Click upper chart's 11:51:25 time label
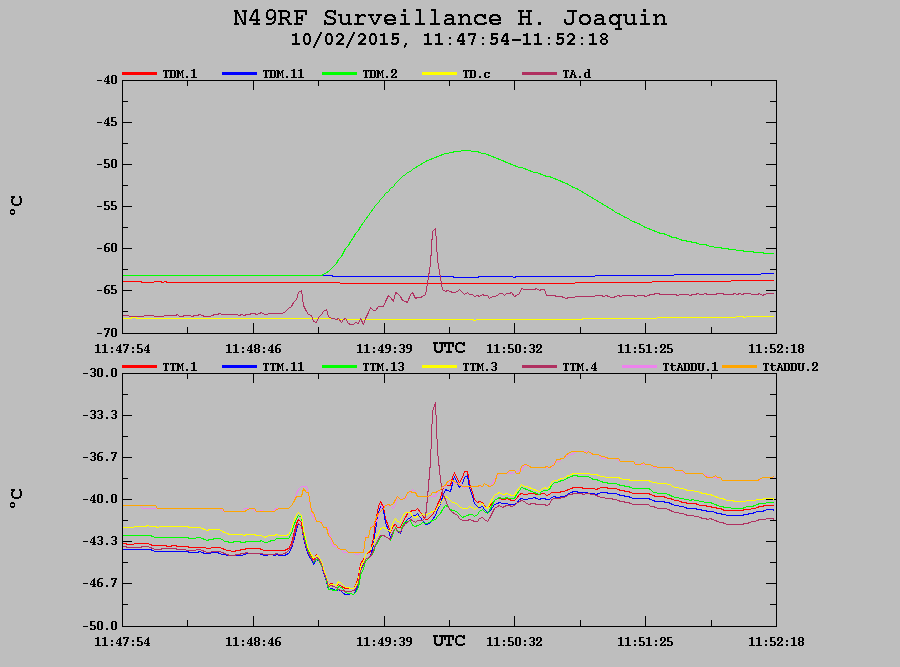 tap(645, 349)
